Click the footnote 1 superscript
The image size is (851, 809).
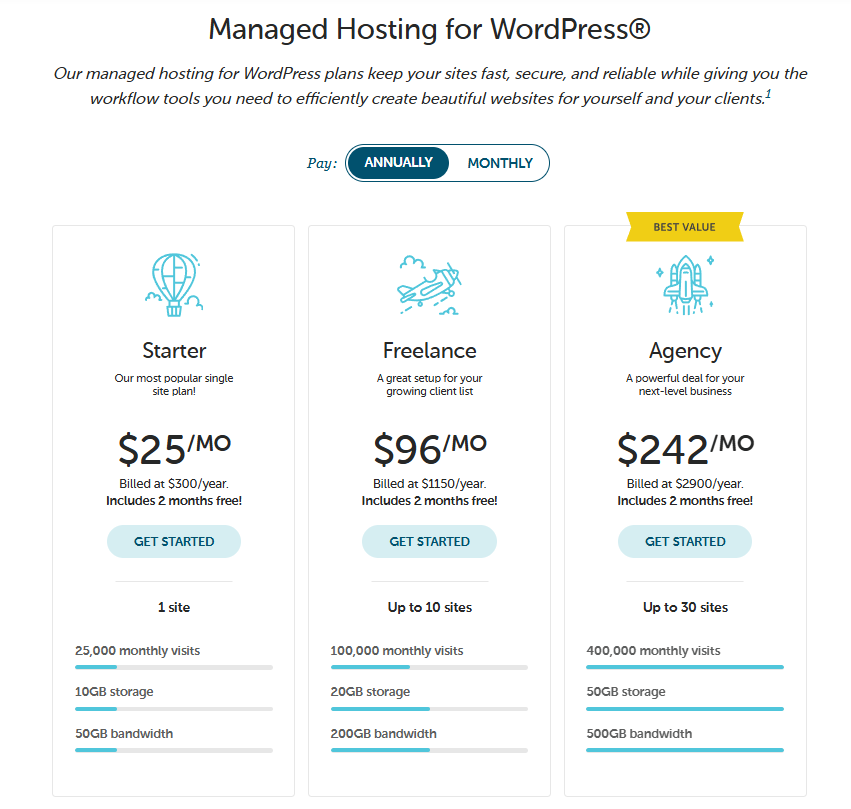768,94
